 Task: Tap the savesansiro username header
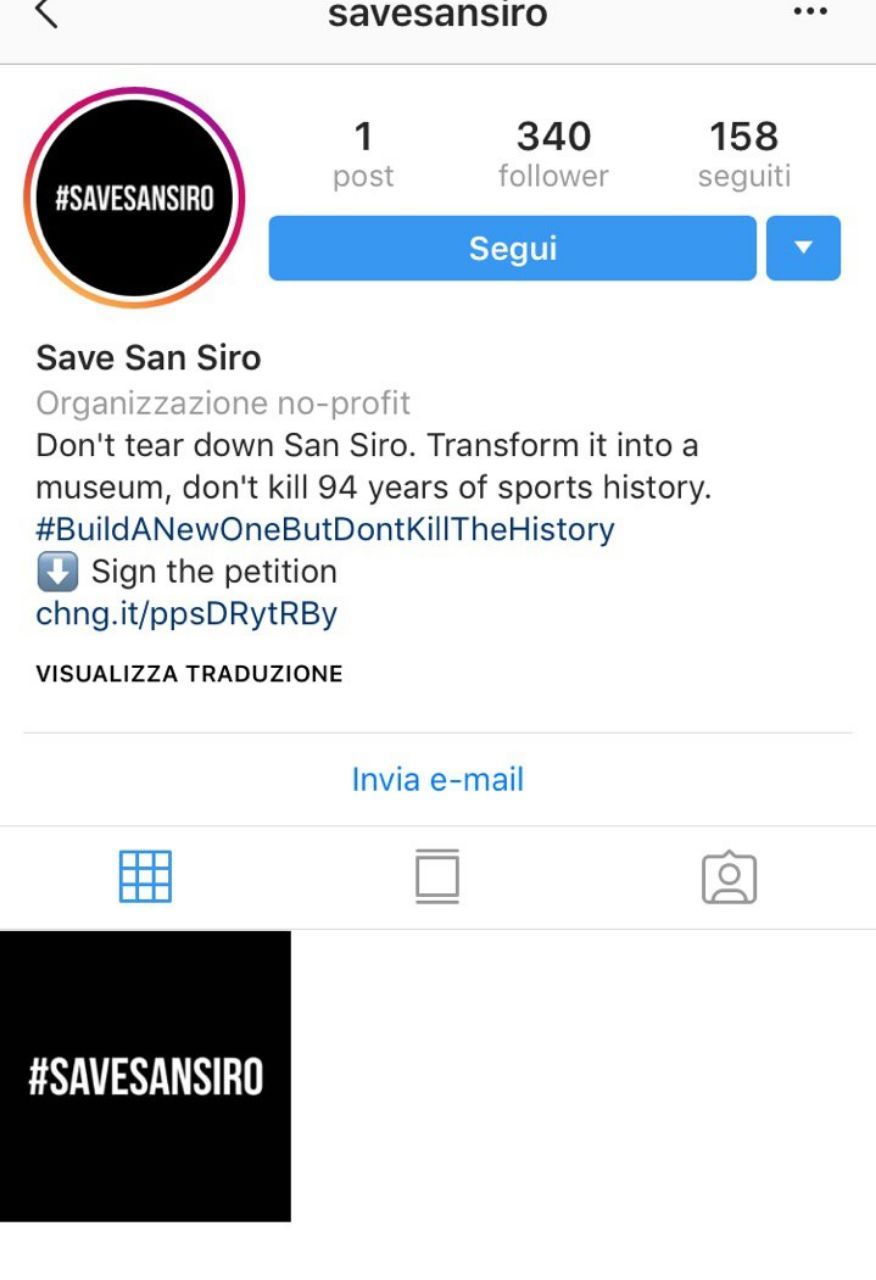click(437, 14)
